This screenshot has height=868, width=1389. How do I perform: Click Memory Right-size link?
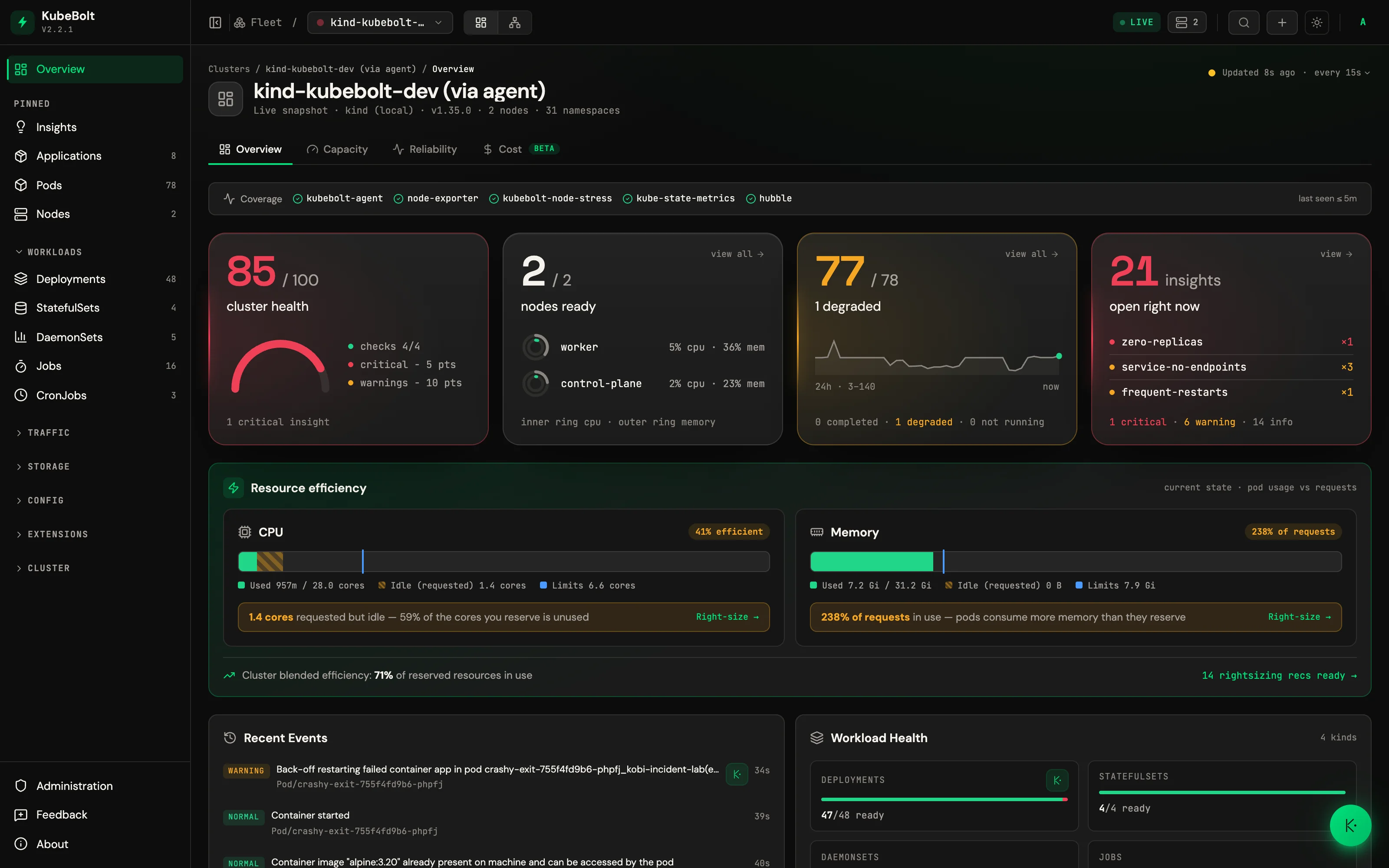coord(1300,617)
